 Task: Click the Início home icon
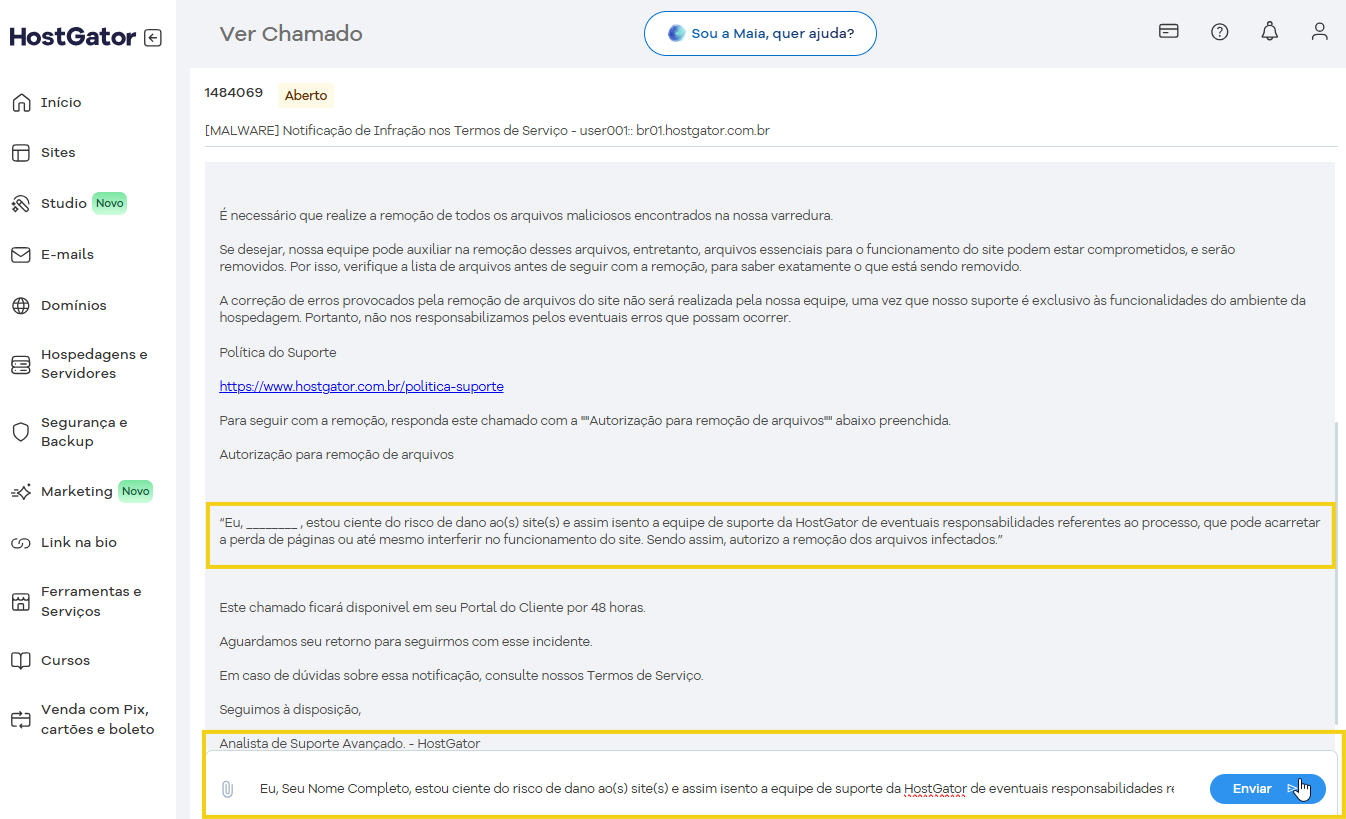[21, 102]
